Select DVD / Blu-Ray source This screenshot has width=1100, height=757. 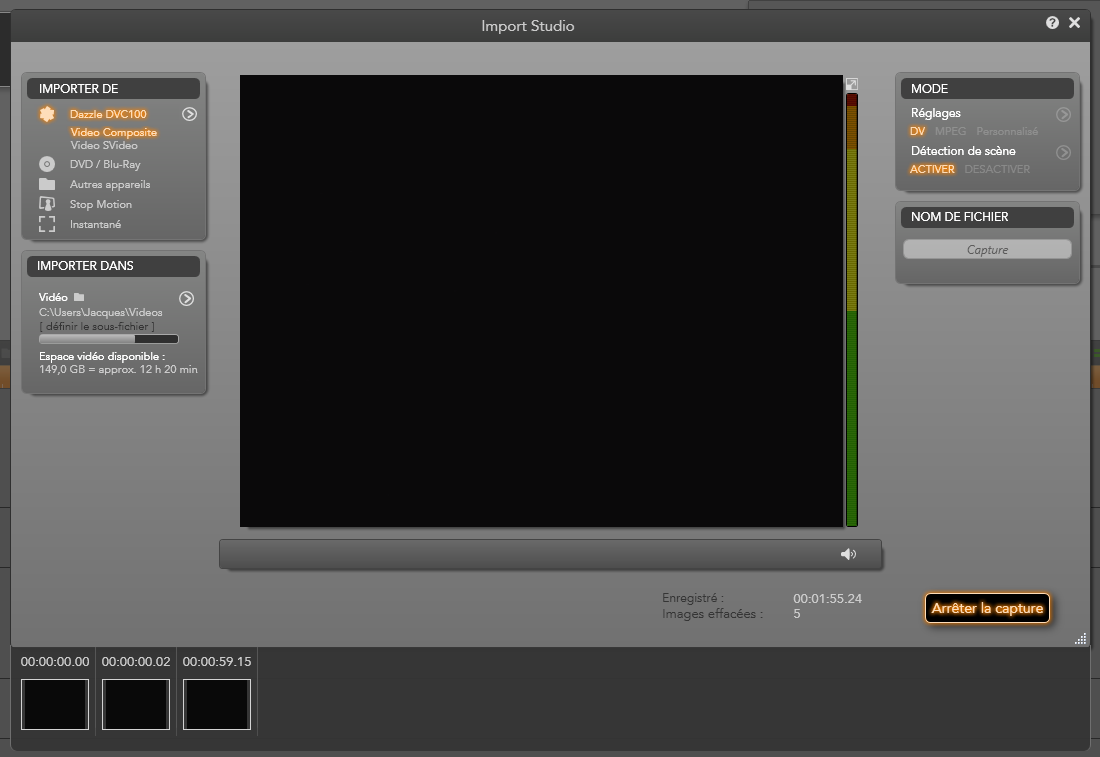click(105, 164)
